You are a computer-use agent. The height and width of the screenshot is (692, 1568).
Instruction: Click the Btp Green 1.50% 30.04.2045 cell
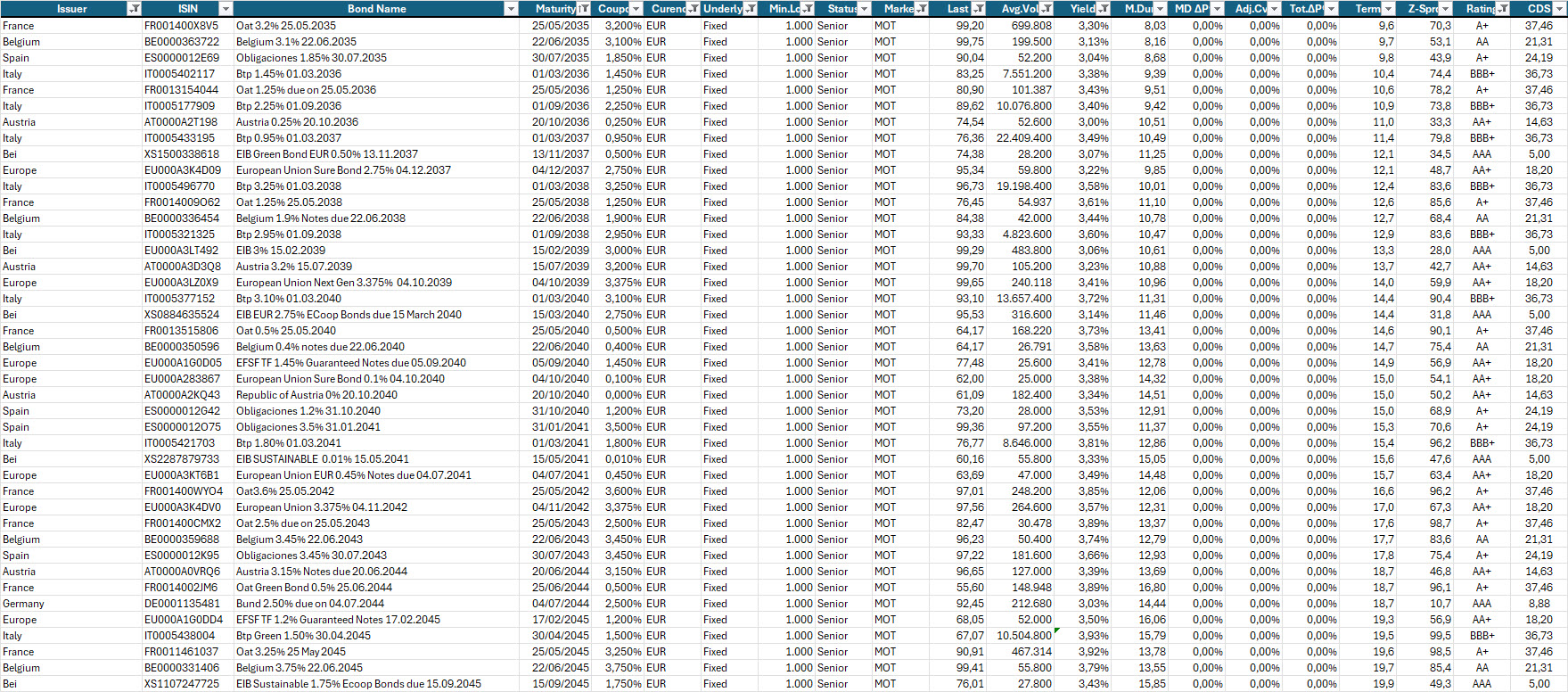coord(303,636)
